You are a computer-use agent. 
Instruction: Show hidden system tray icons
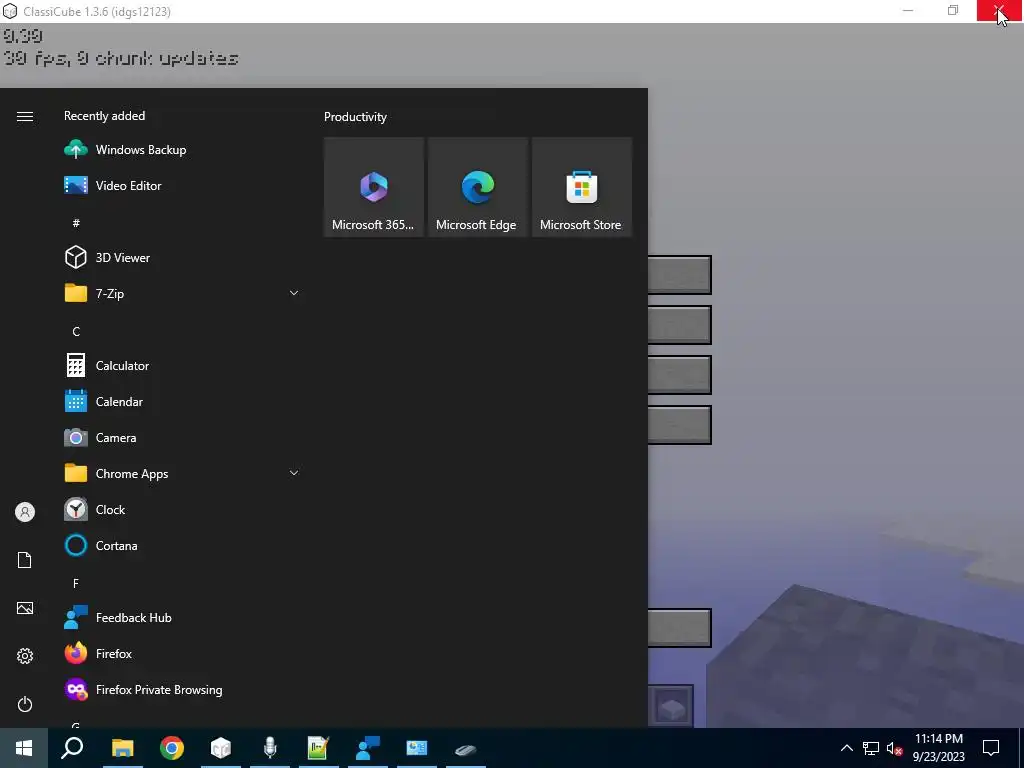click(x=846, y=748)
